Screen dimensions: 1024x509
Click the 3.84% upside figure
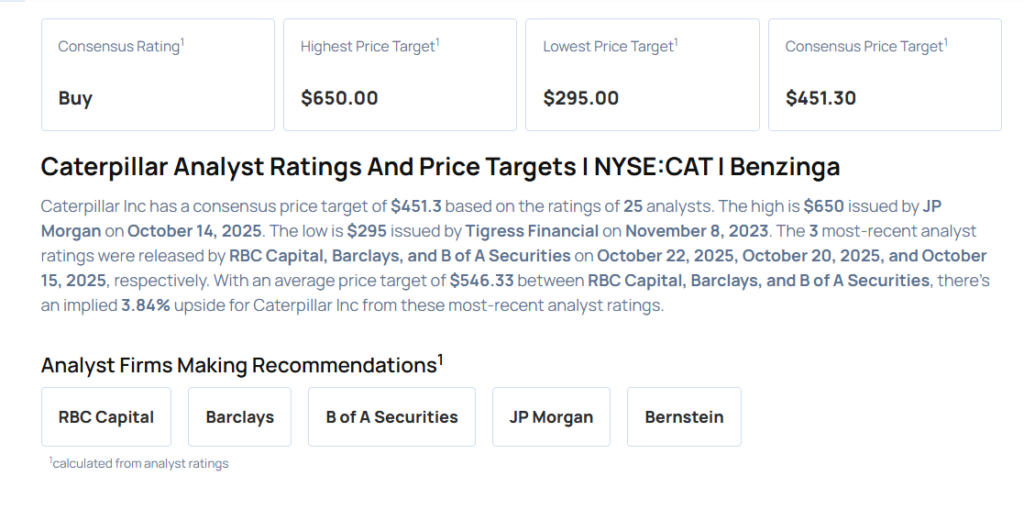[x=147, y=305]
